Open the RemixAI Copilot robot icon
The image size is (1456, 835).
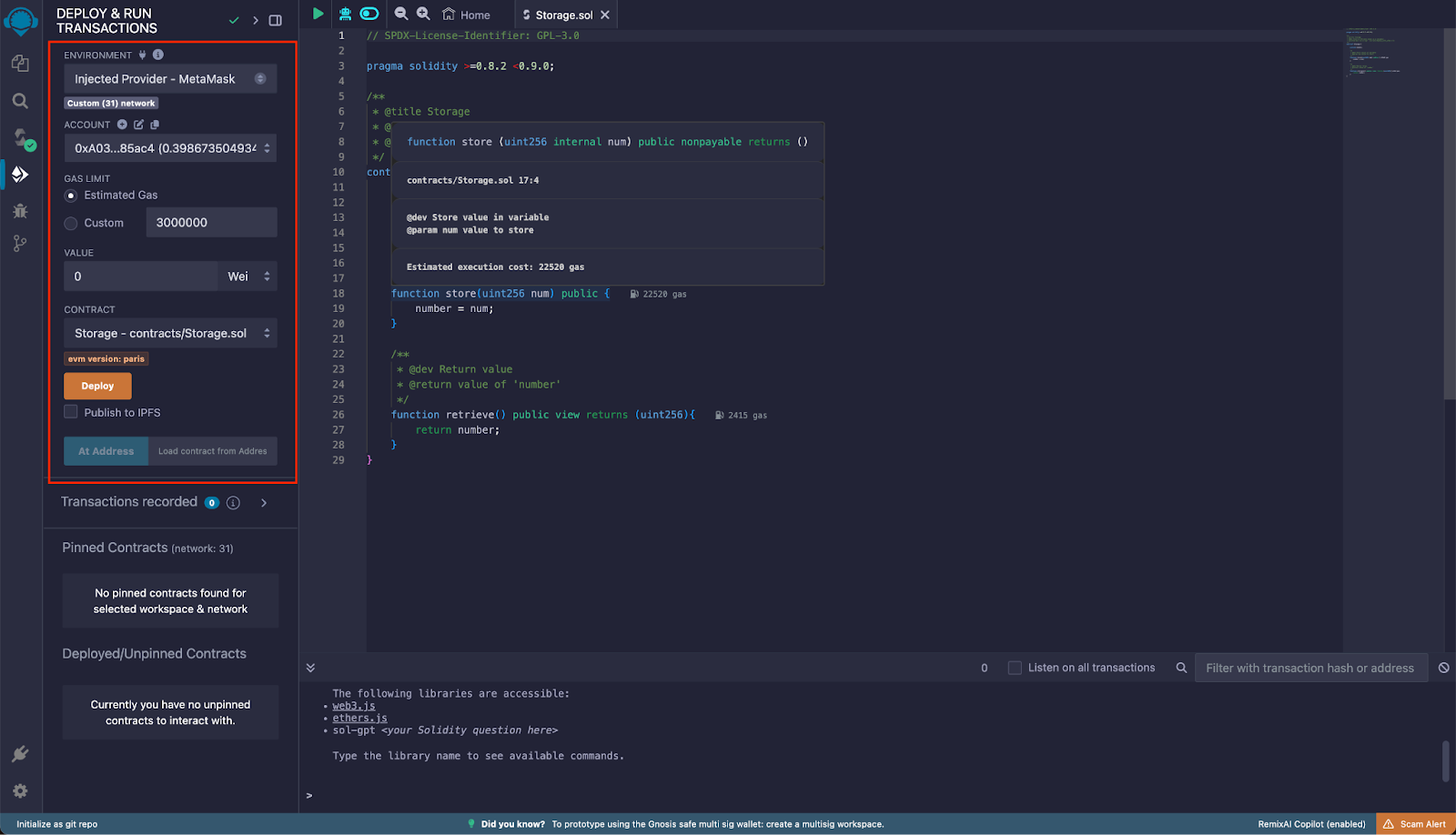point(343,14)
